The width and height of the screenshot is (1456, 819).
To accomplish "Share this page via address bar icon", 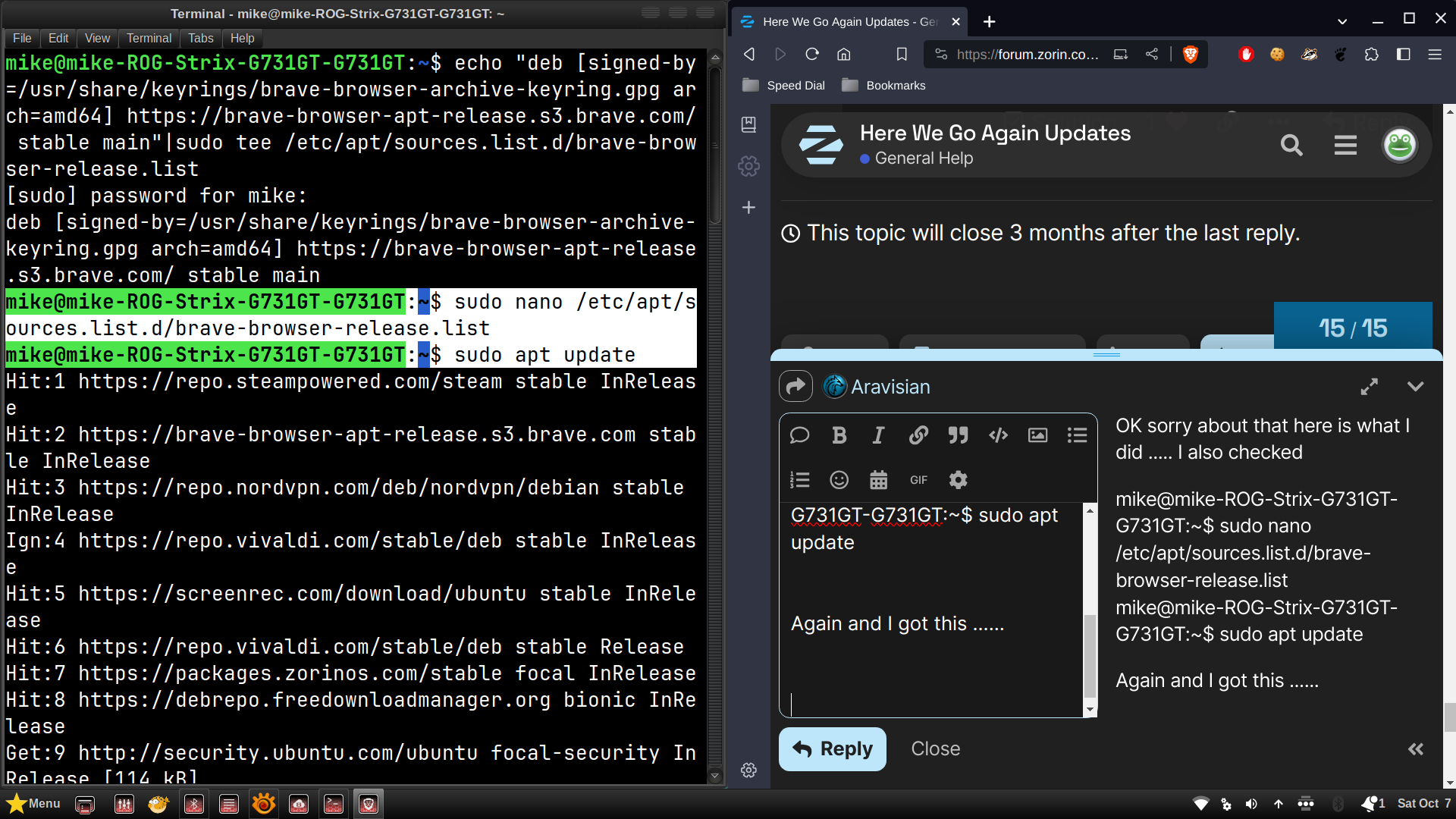I will point(1152,54).
